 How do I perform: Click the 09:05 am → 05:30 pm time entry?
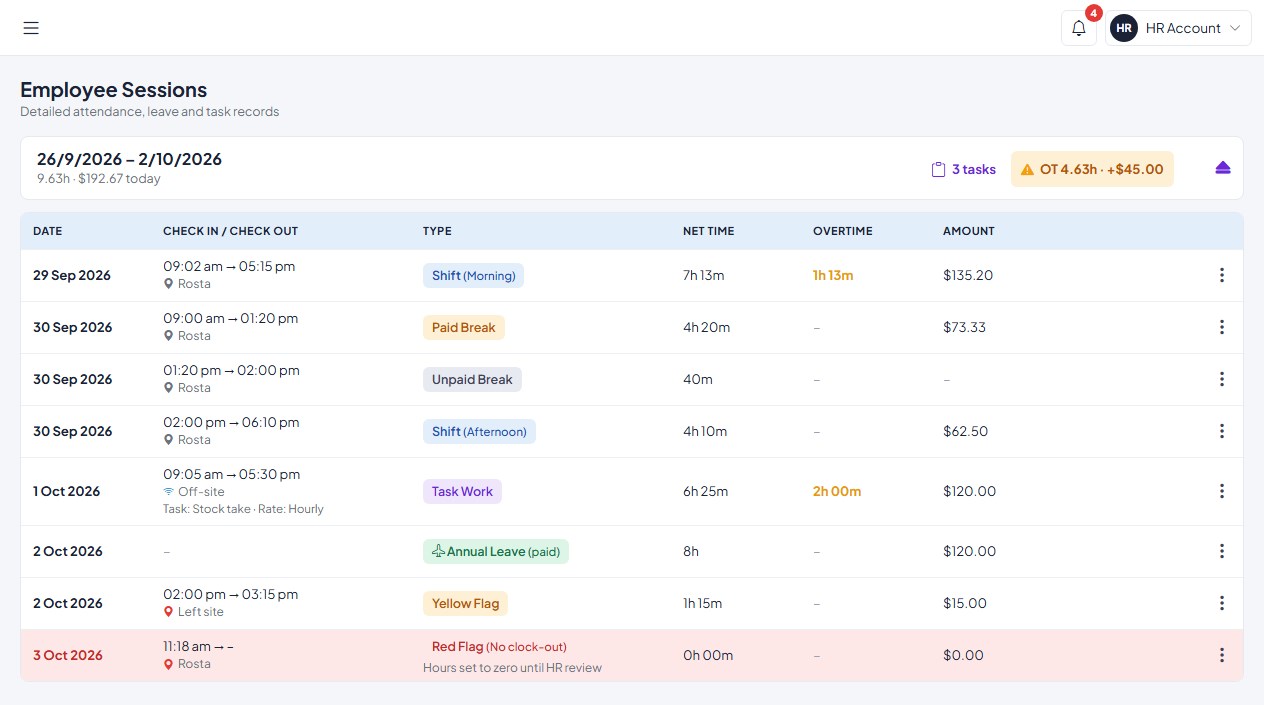point(232,474)
